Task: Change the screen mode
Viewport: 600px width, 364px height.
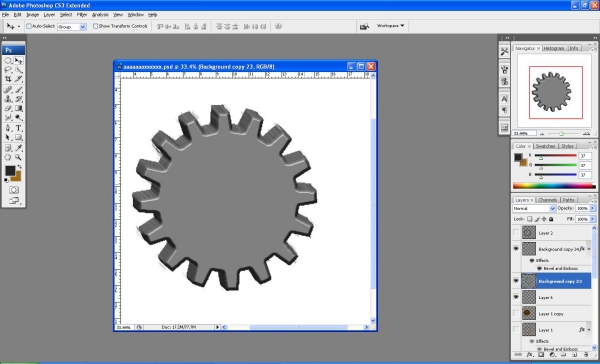Action: pyautogui.click(x=14, y=200)
